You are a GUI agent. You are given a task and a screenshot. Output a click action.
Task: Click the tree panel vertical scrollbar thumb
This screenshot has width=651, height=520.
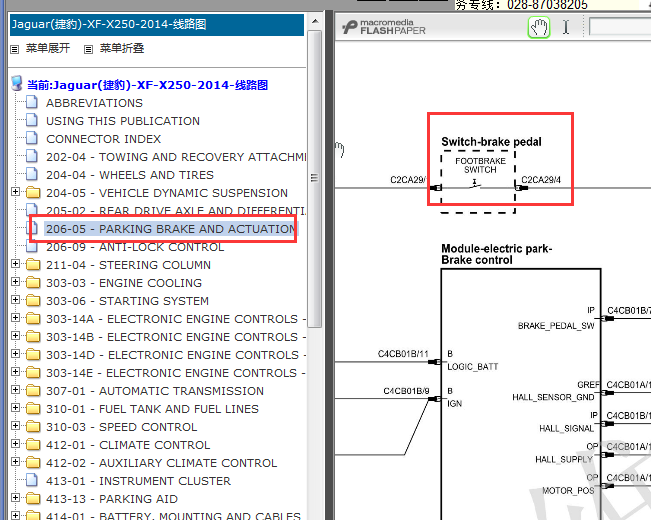pyautogui.click(x=315, y=179)
